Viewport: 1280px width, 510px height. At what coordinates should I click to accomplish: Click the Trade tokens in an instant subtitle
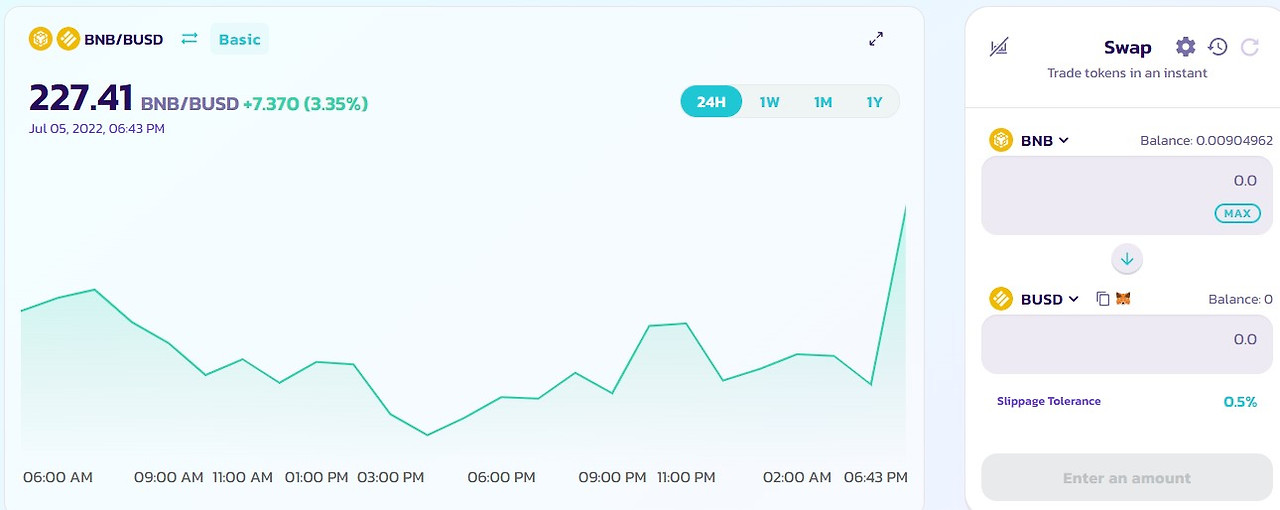point(1127,73)
